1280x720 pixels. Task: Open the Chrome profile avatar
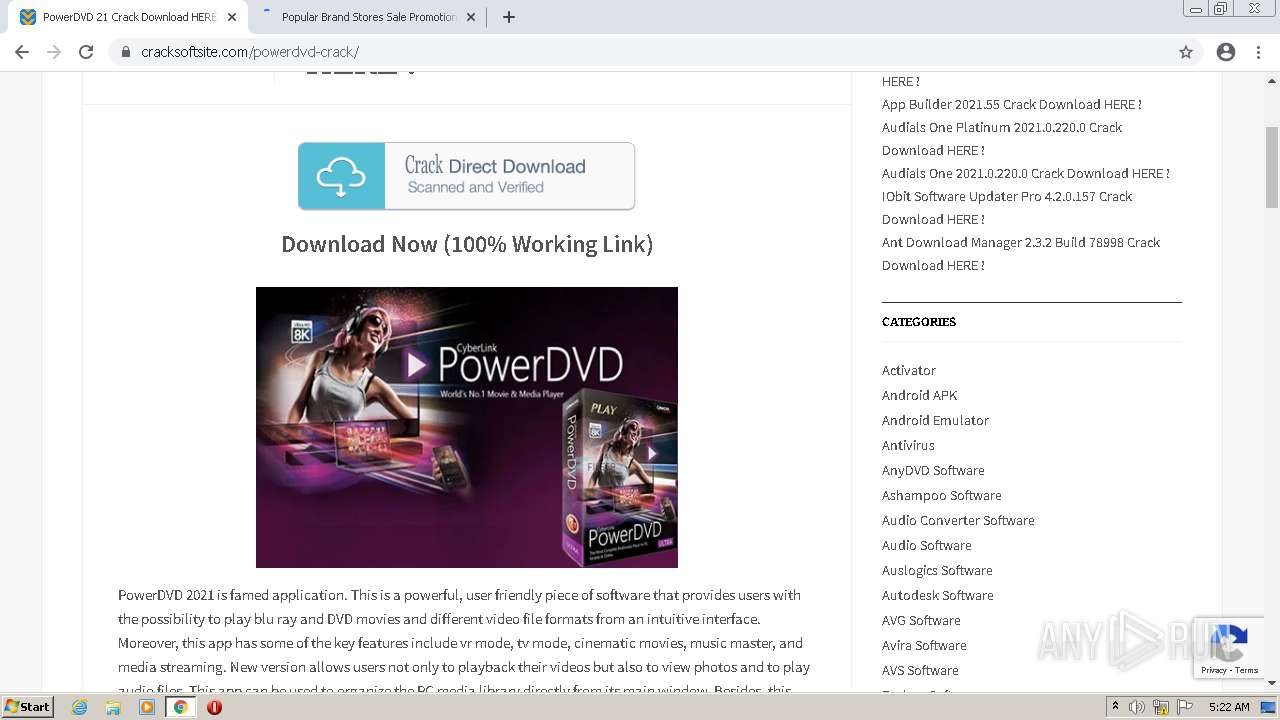(1226, 52)
